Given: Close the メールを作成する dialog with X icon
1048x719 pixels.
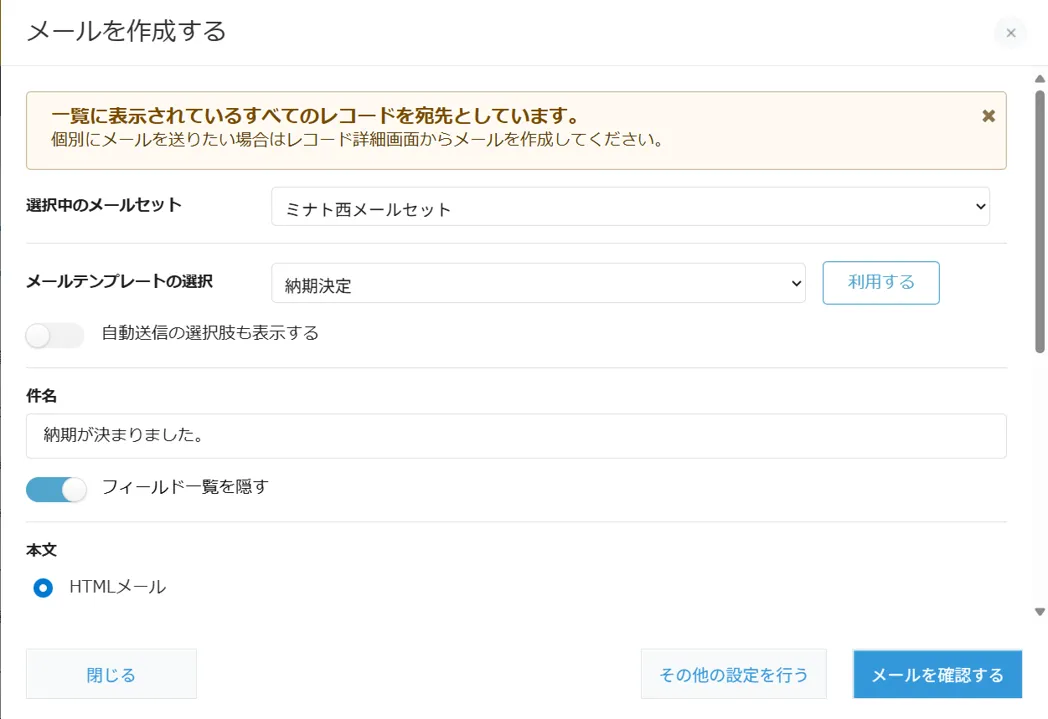Looking at the screenshot, I should (1011, 33).
